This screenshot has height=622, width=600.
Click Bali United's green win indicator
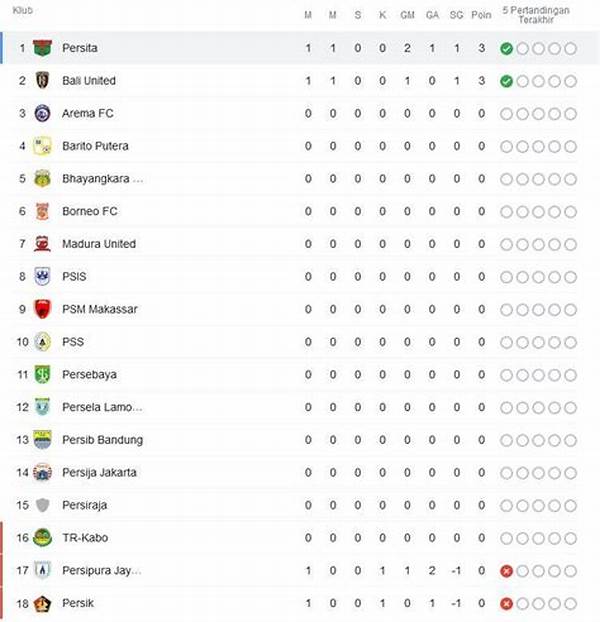(x=507, y=81)
